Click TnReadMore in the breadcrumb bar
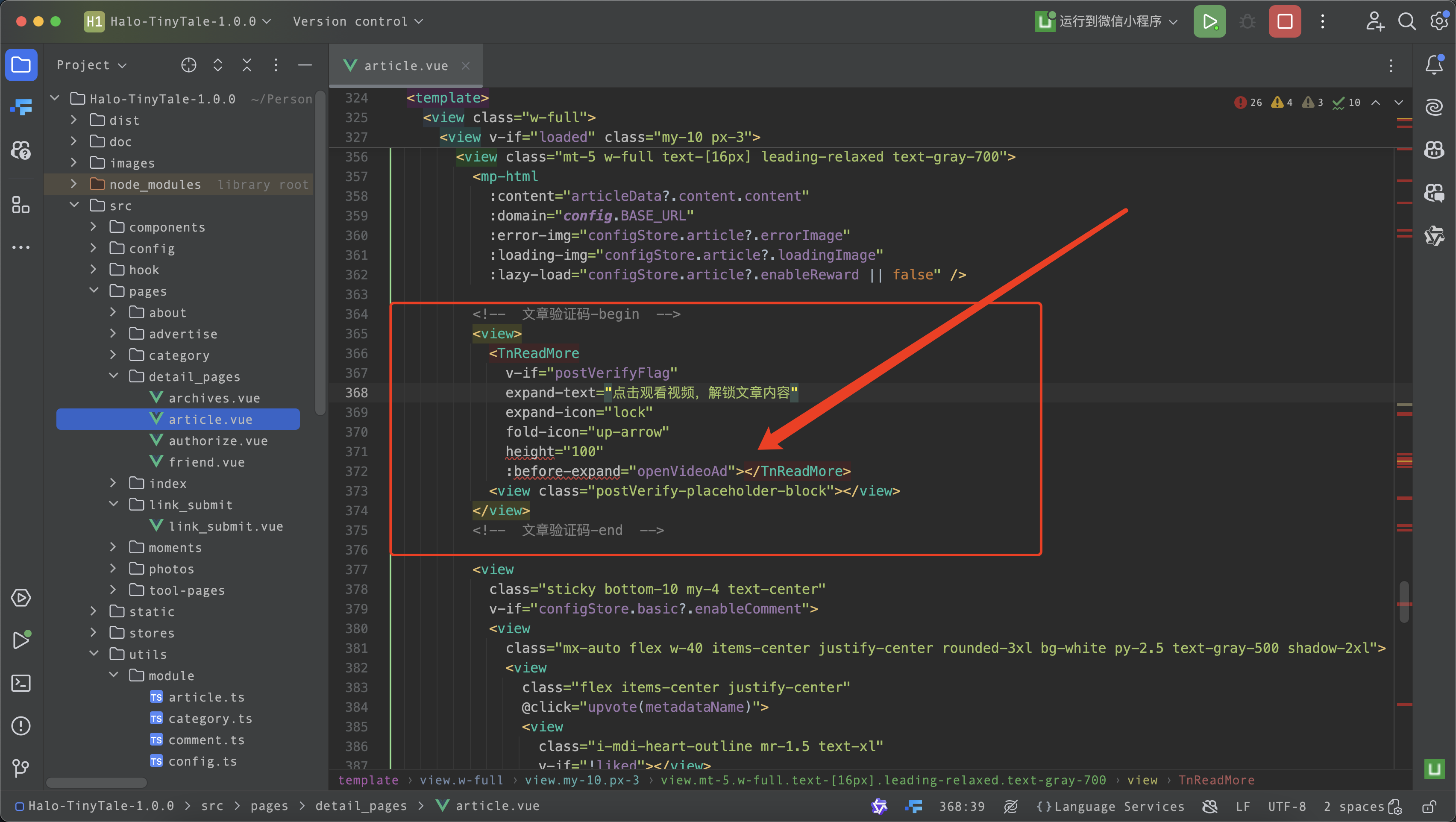Image resolution: width=1456 pixels, height=822 pixels. tap(1216, 780)
